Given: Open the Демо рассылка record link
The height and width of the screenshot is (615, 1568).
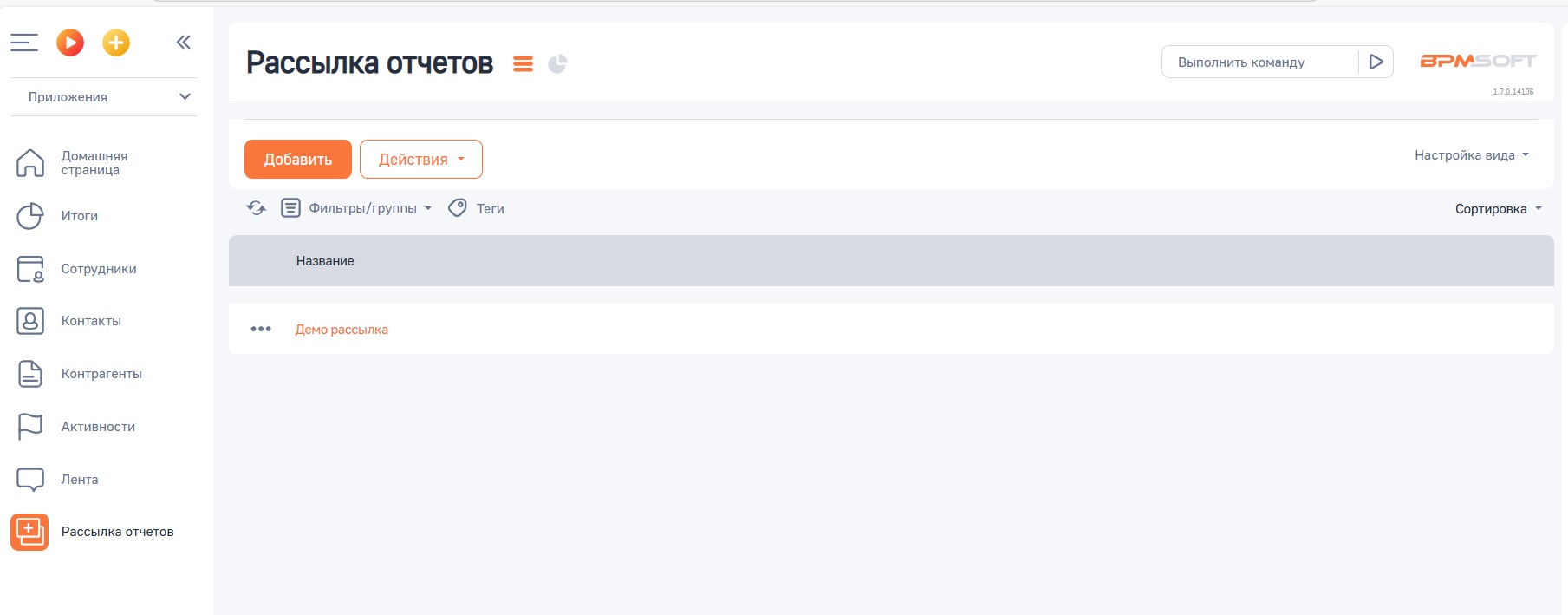Looking at the screenshot, I should click(x=342, y=330).
